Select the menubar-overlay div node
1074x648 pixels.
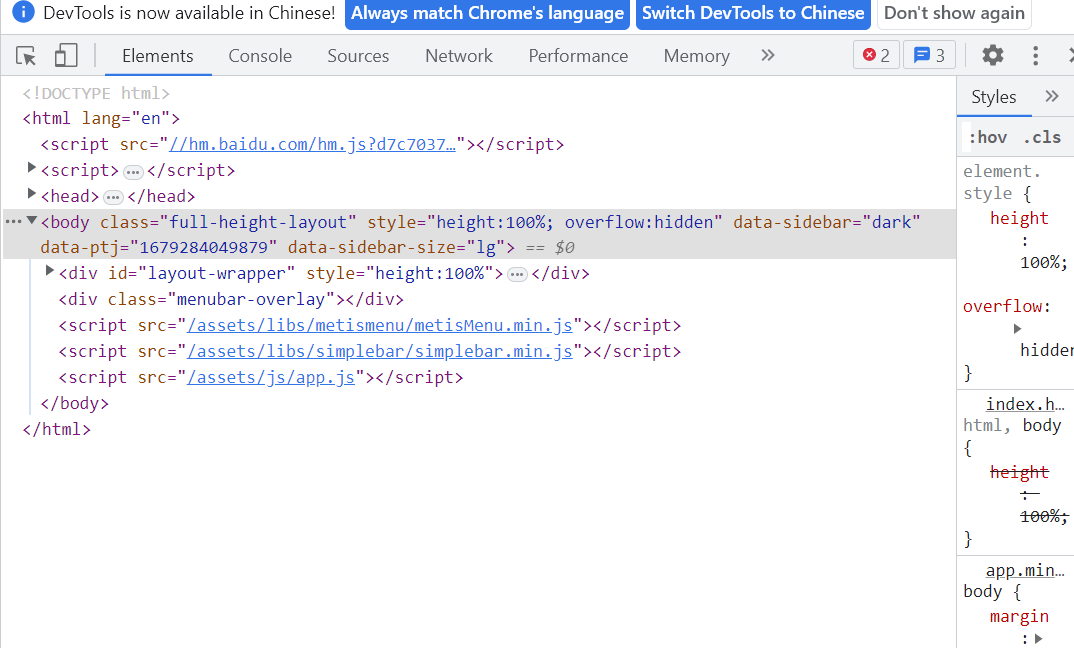coord(232,299)
